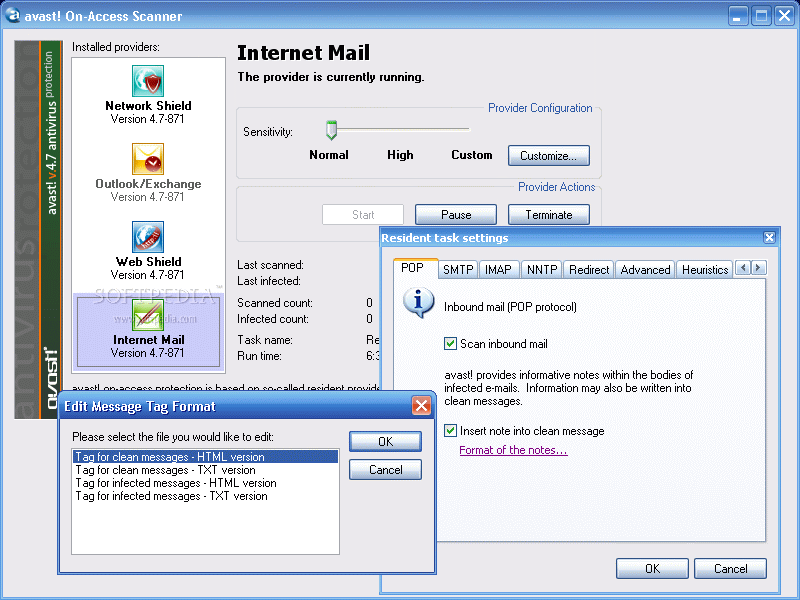This screenshot has width=800, height=600.
Task: Select Tag for infected messages - TXT version
Action: point(206,496)
